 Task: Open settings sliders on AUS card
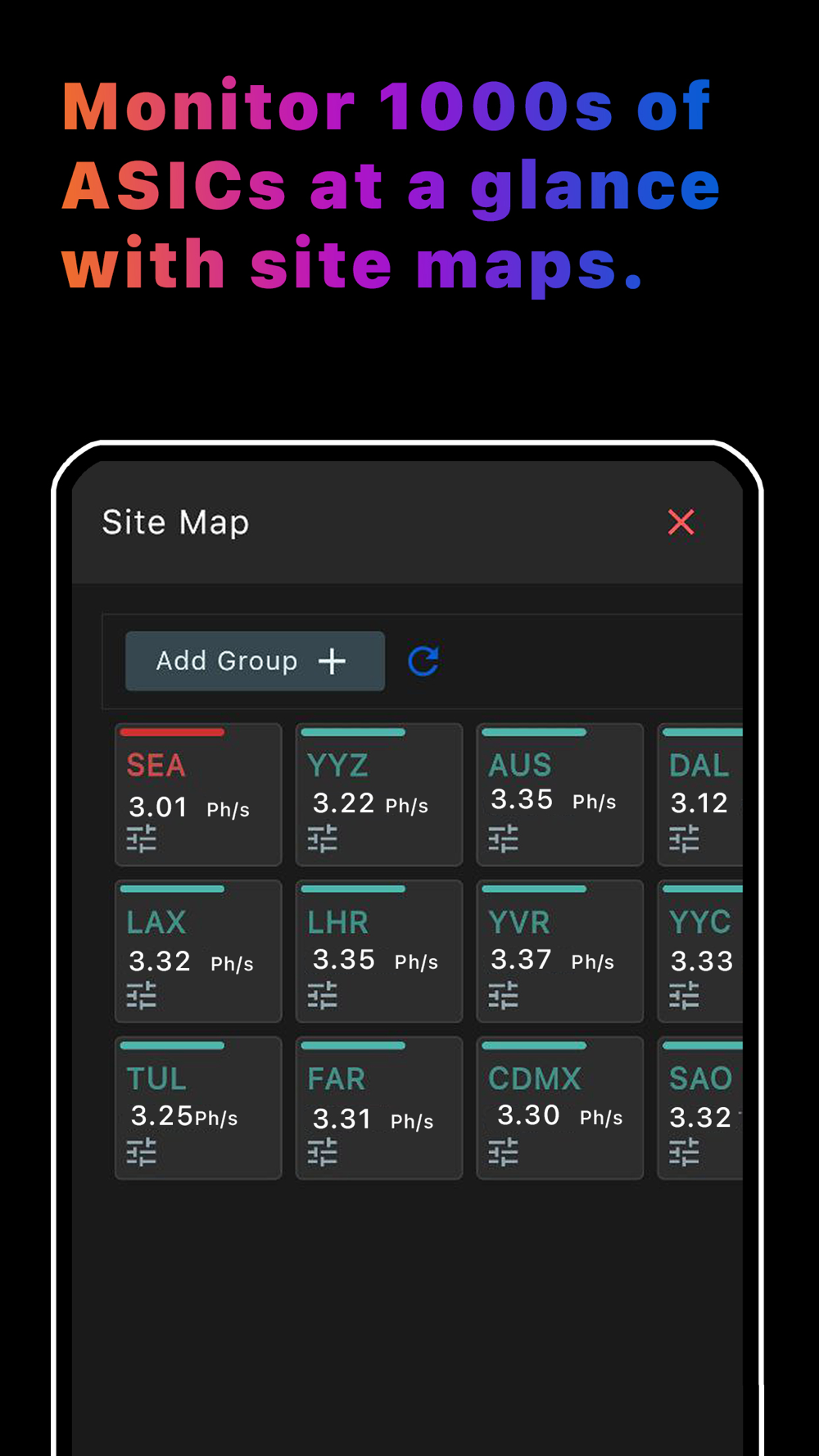[x=504, y=839]
